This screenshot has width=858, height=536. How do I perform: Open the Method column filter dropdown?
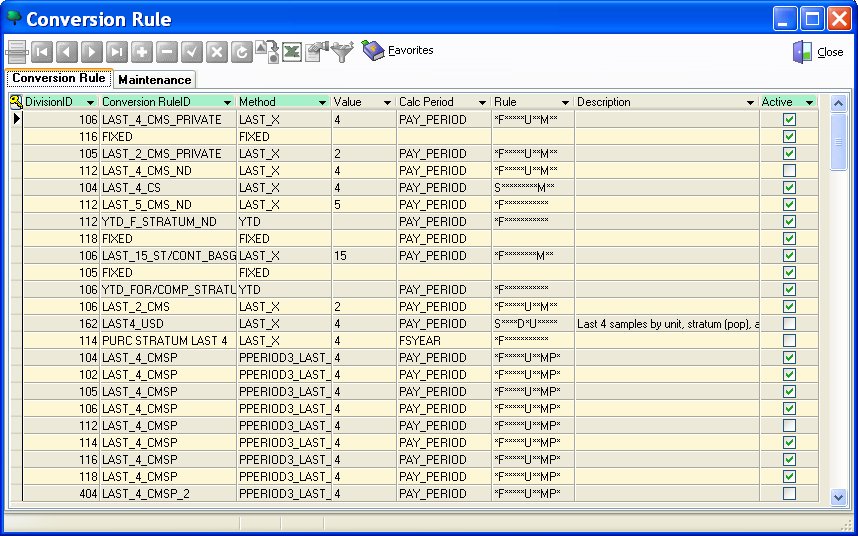click(322, 102)
